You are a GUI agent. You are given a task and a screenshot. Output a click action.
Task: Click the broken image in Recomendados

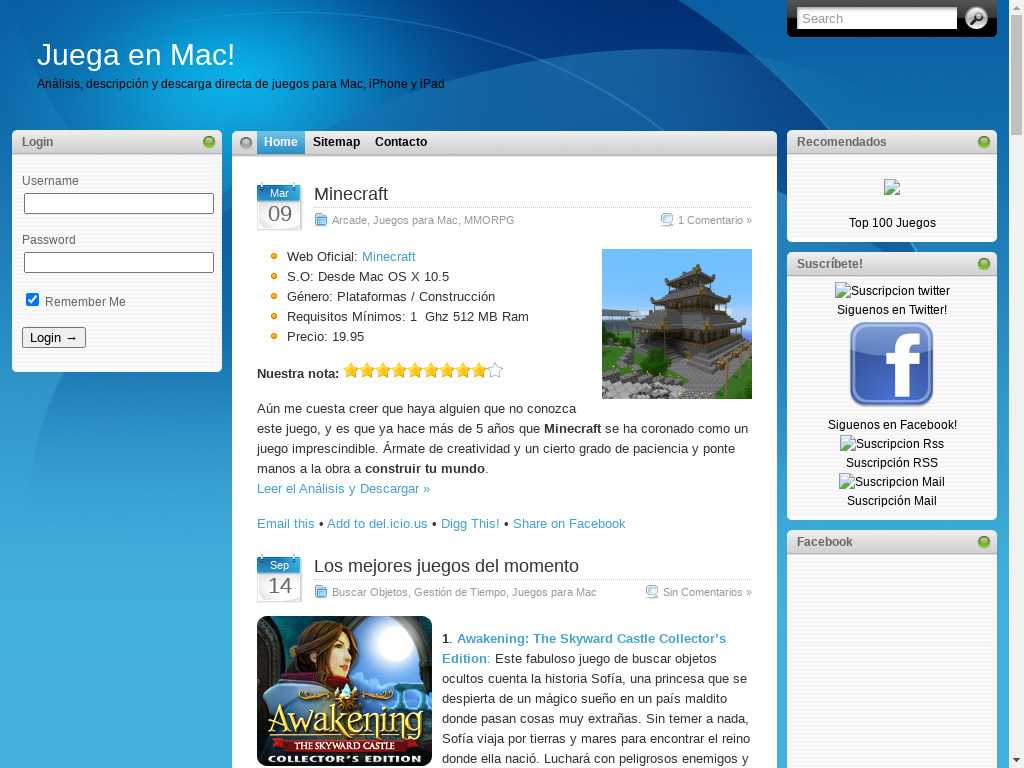[892, 187]
